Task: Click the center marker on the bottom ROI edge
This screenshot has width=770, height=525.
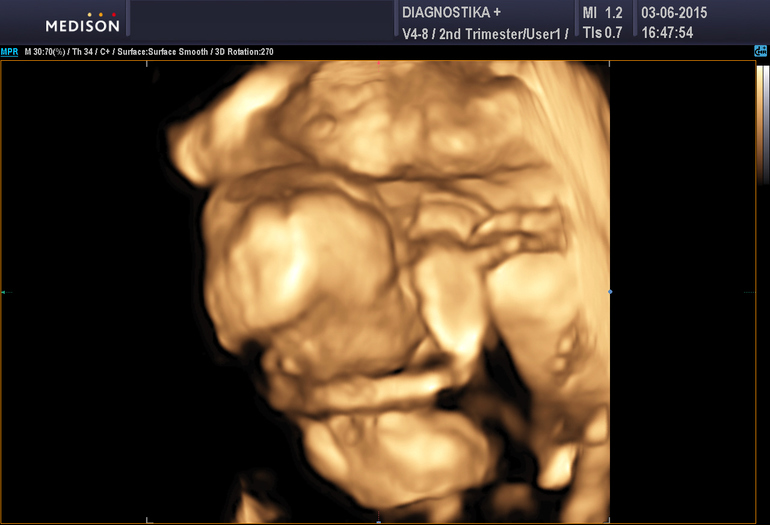Action: pos(378,520)
